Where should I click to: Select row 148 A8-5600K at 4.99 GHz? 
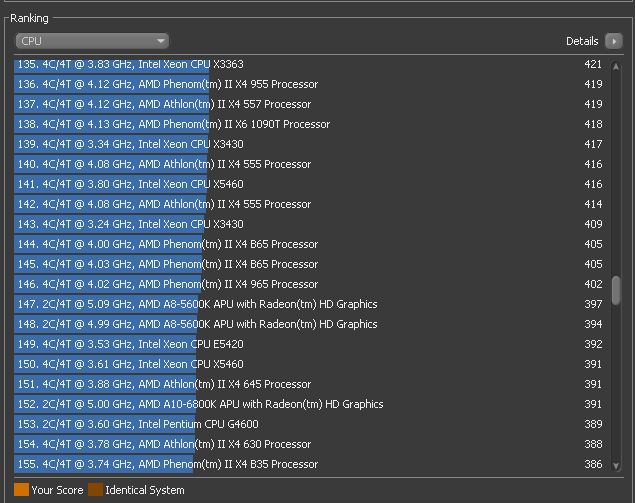311,324
